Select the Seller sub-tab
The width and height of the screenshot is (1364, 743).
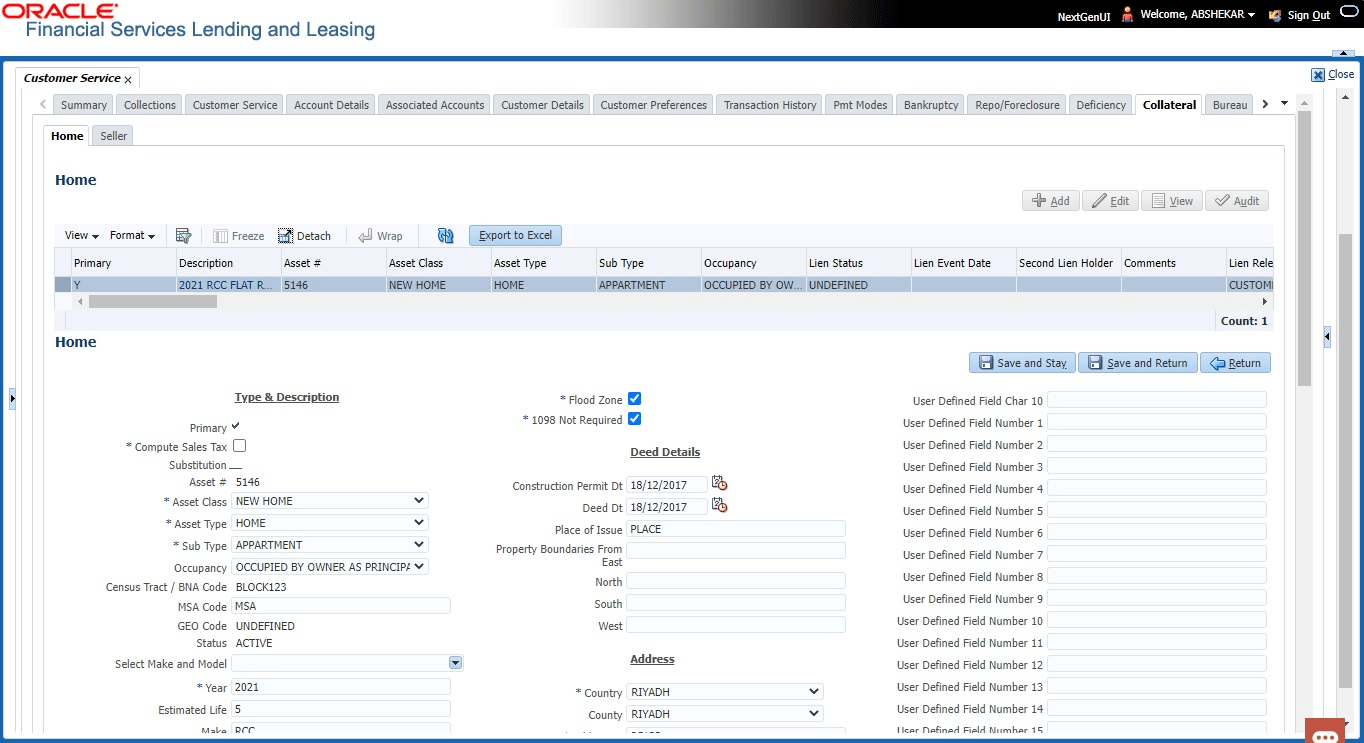[x=114, y=136]
